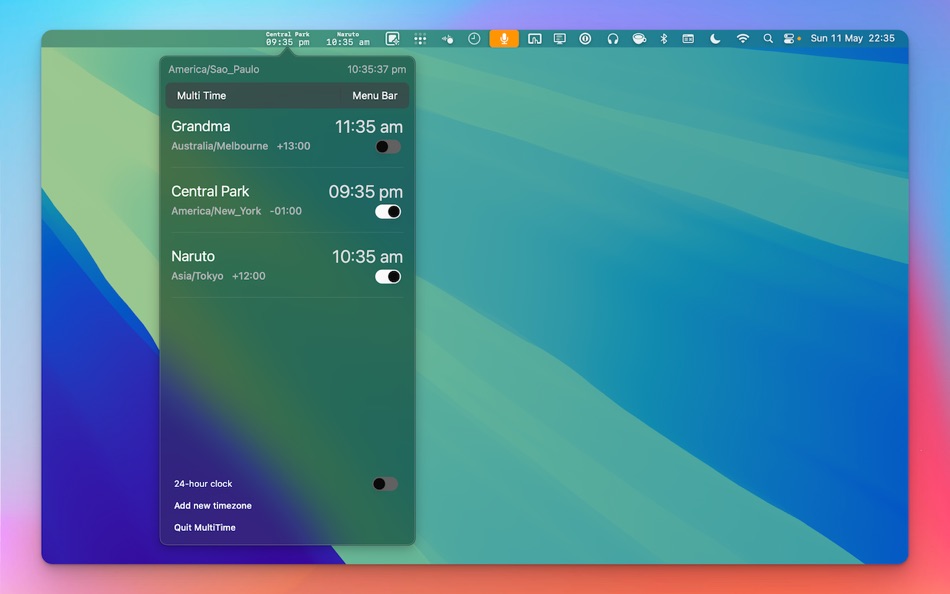950x594 pixels.
Task: Click the pointer-and-dot icon in menu bar
Action: pyautogui.click(x=447, y=39)
